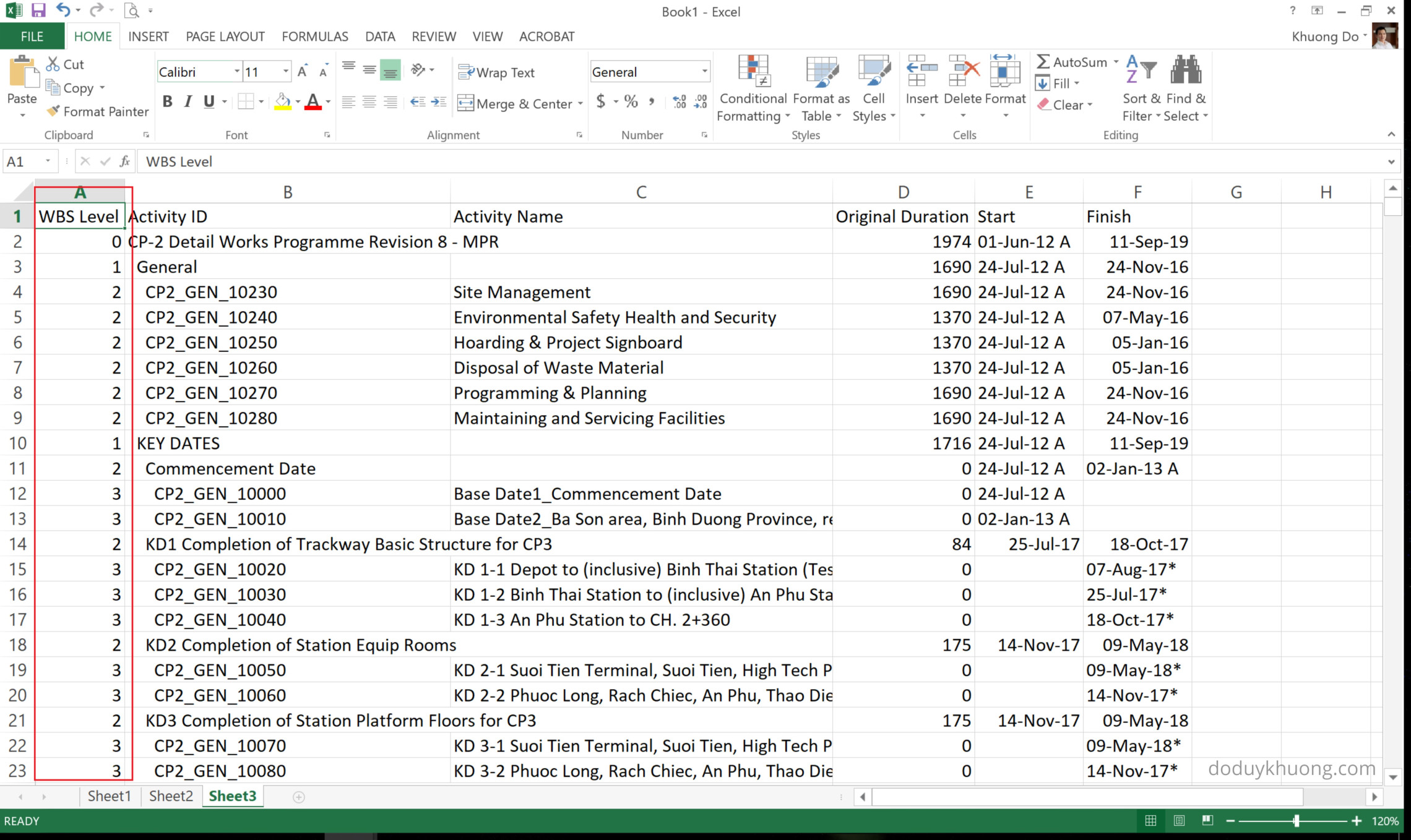The height and width of the screenshot is (840, 1411).
Task: Click Merge & Center button
Action: [515, 103]
